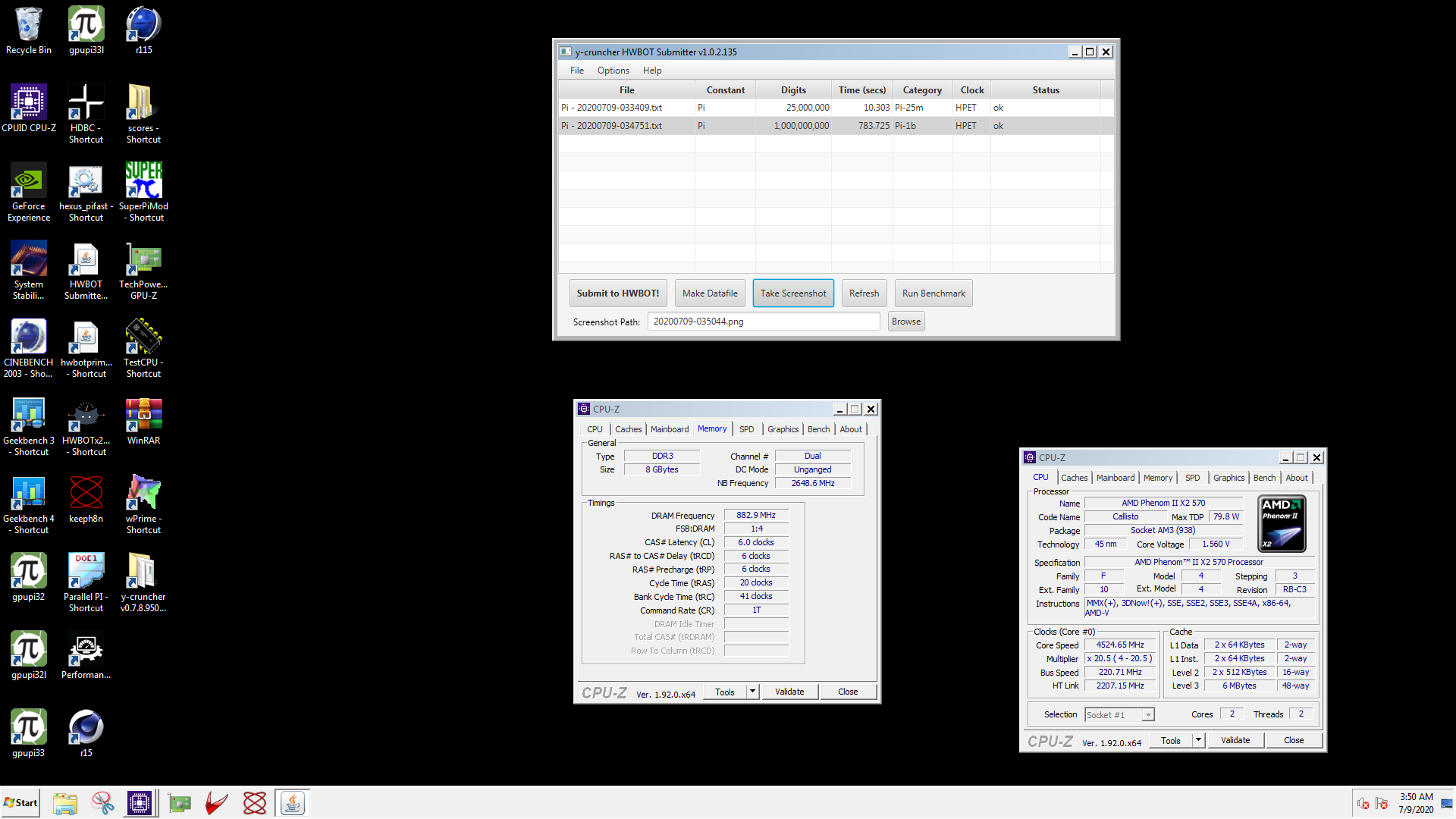Open the r115 Cinebench shortcut

pos(144,30)
